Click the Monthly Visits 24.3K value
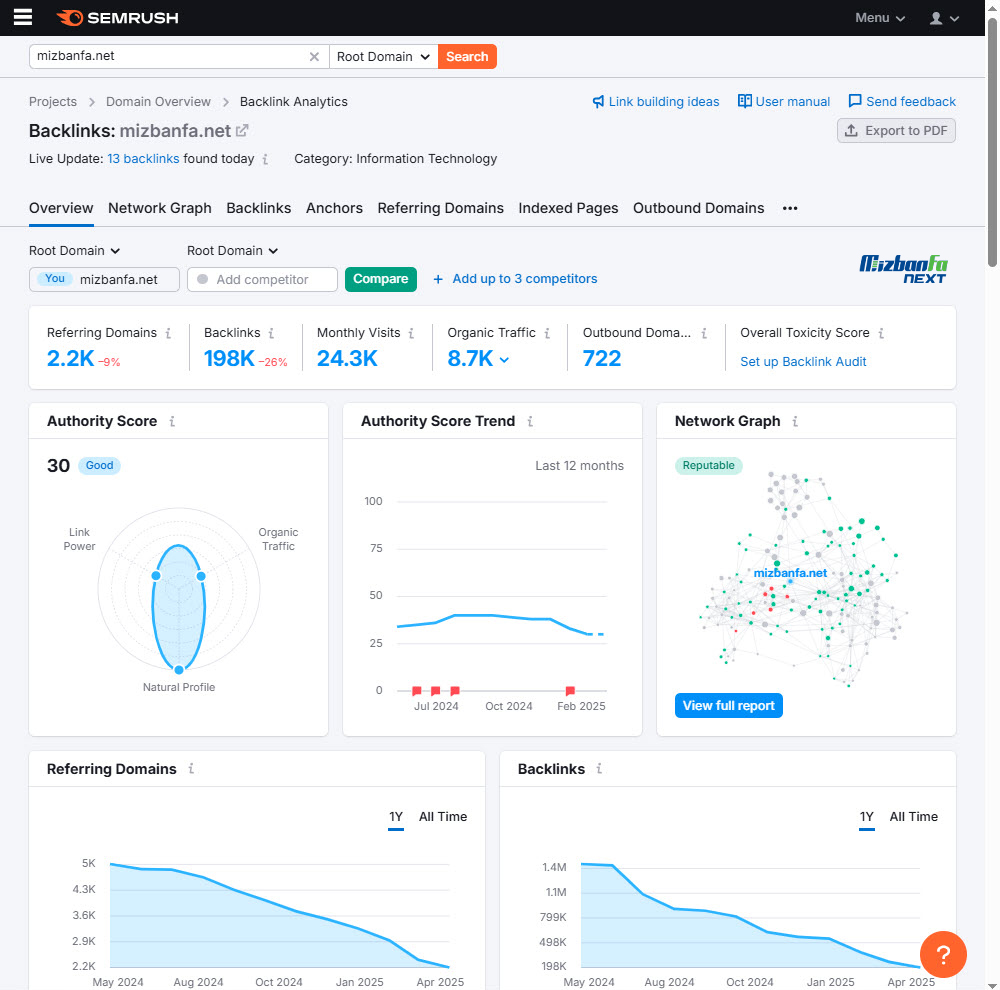Image resolution: width=1000 pixels, height=990 pixels. coord(347,358)
